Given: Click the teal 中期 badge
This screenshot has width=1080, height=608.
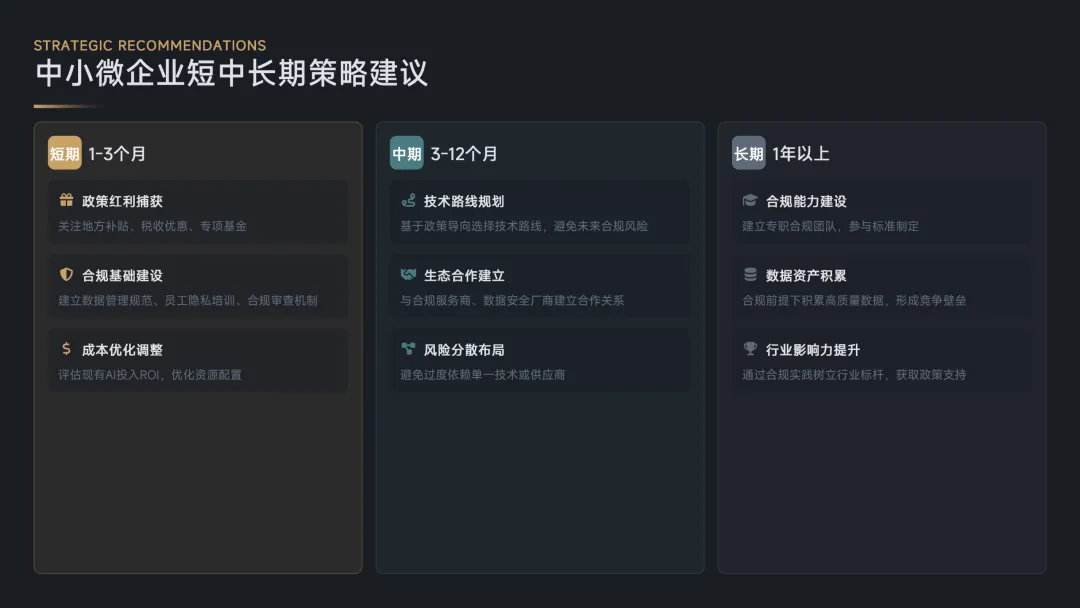Looking at the screenshot, I should 407,153.
